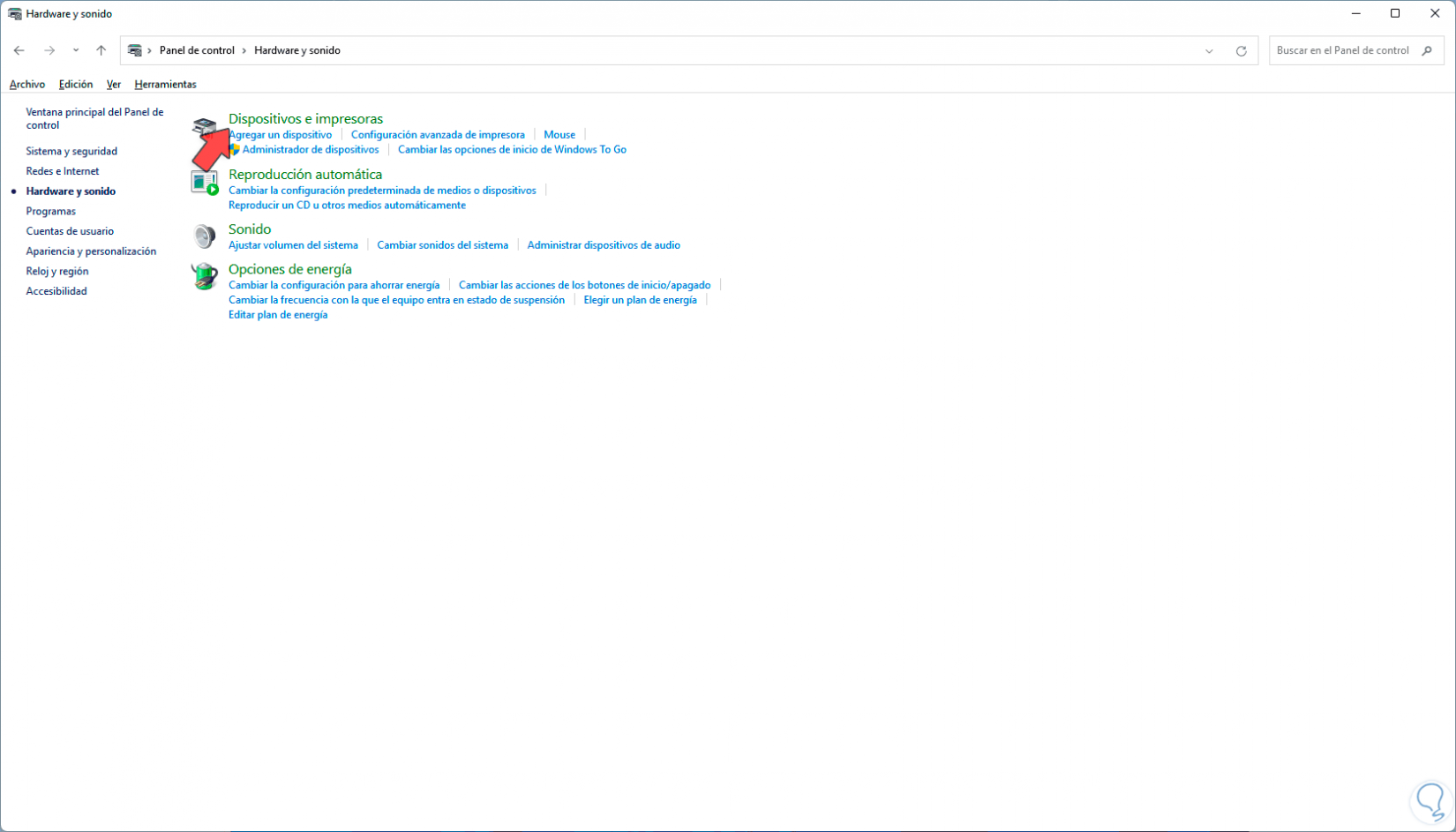Click Panel de control in breadcrumb
1456x832 pixels.
197,50
